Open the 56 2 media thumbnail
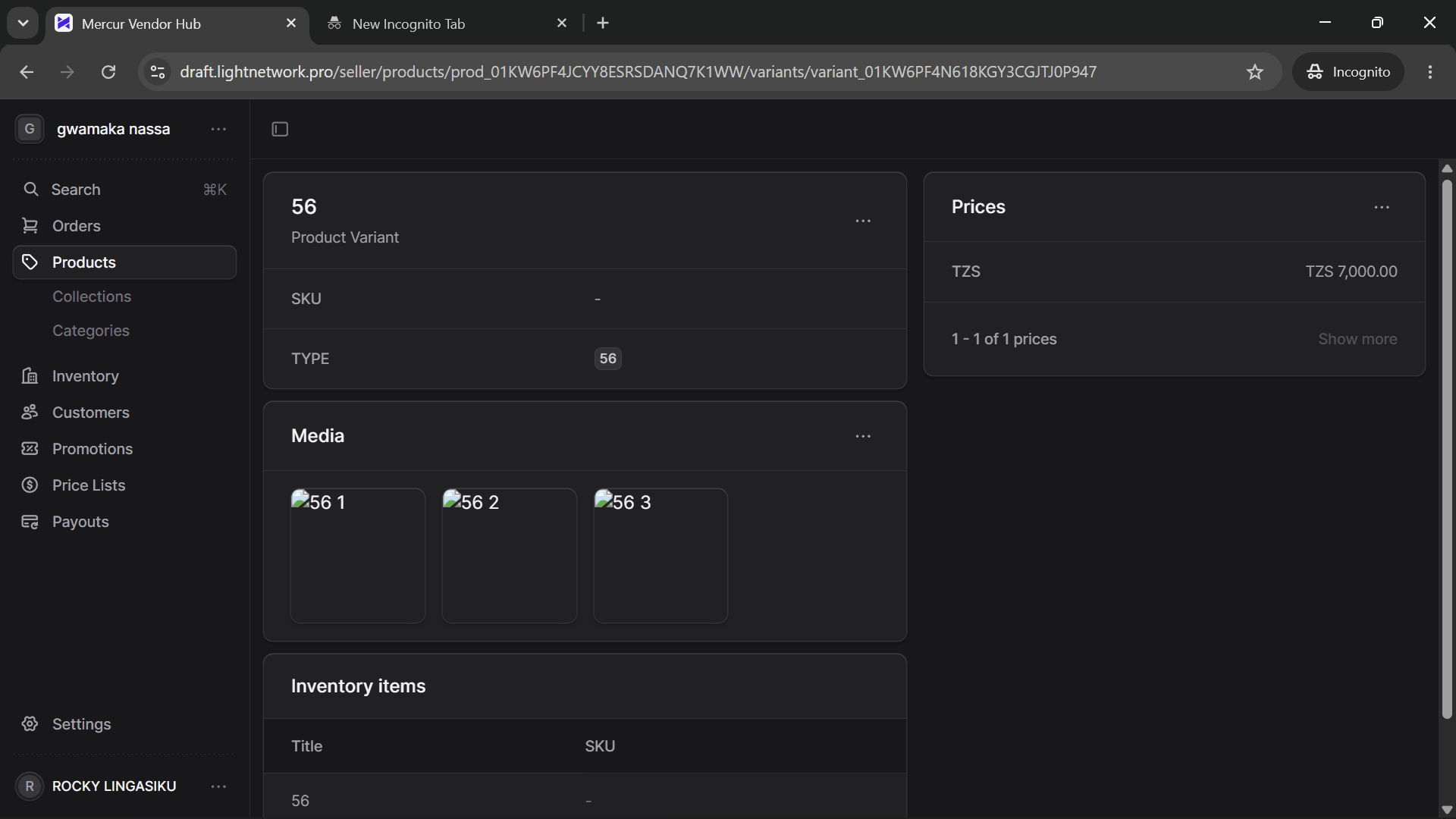Viewport: 1456px width, 819px height. [509, 556]
